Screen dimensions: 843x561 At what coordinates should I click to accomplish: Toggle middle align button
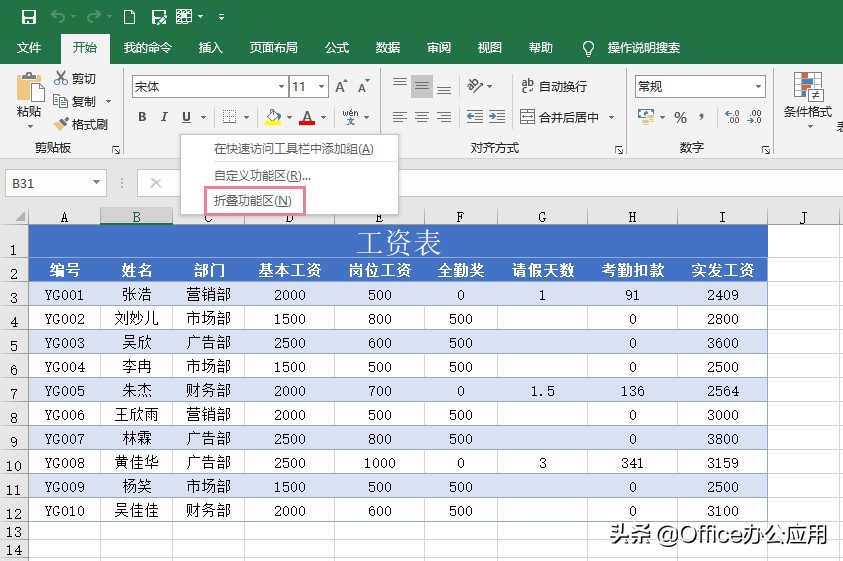[x=422, y=86]
